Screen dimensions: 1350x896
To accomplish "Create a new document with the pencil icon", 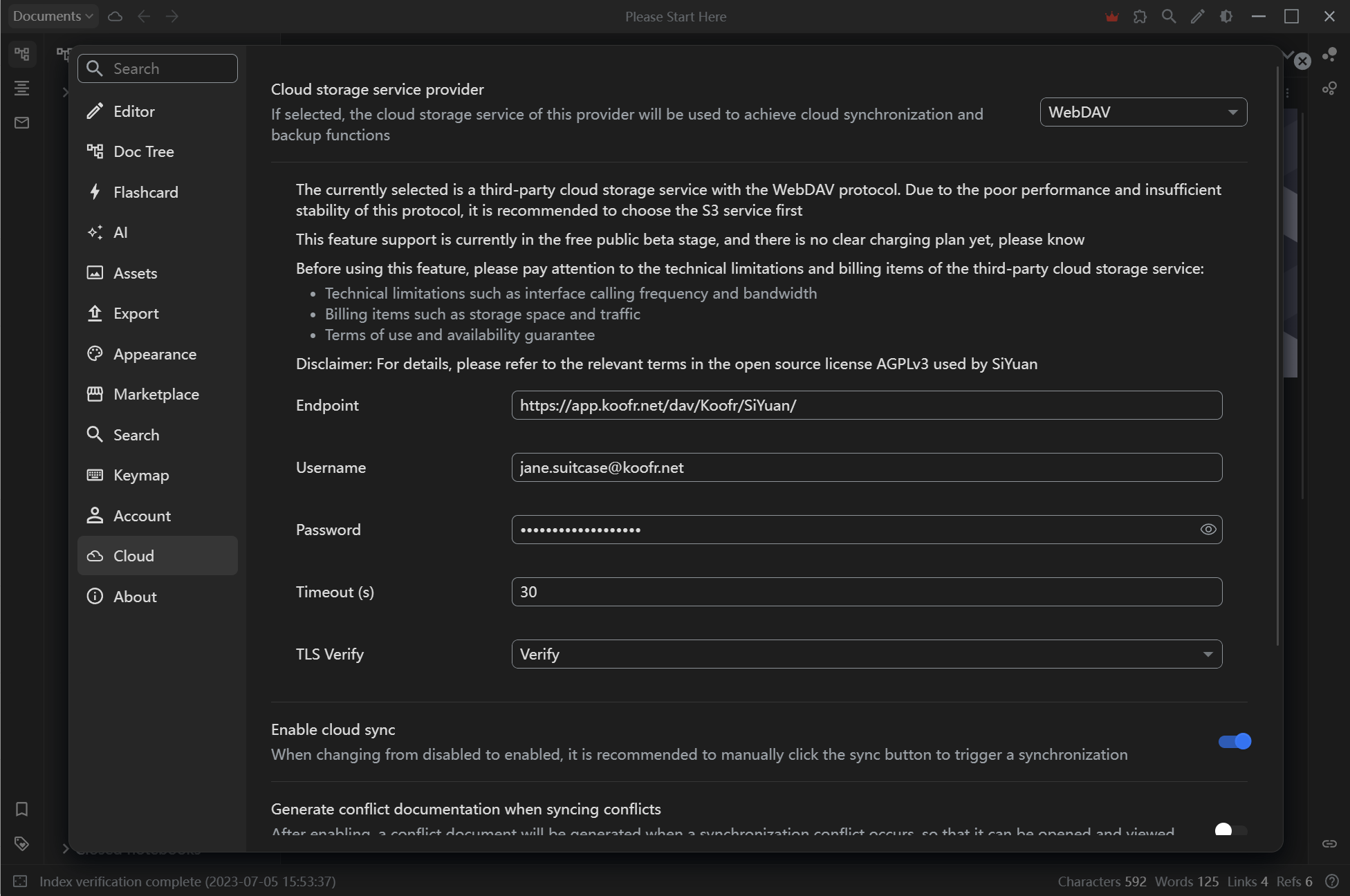I will (x=1197, y=16).
